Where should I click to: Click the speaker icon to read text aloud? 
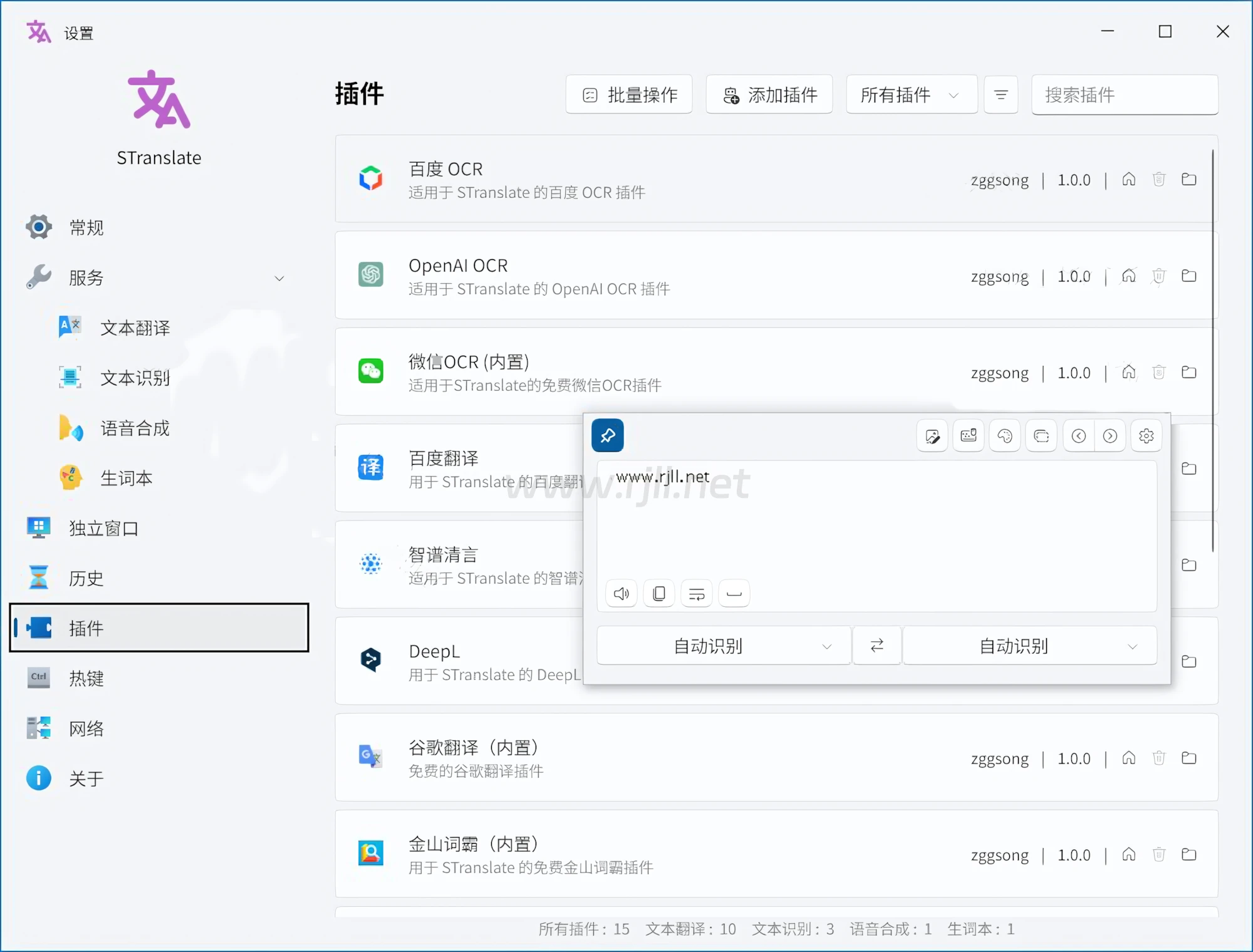[x=621, y=594]
